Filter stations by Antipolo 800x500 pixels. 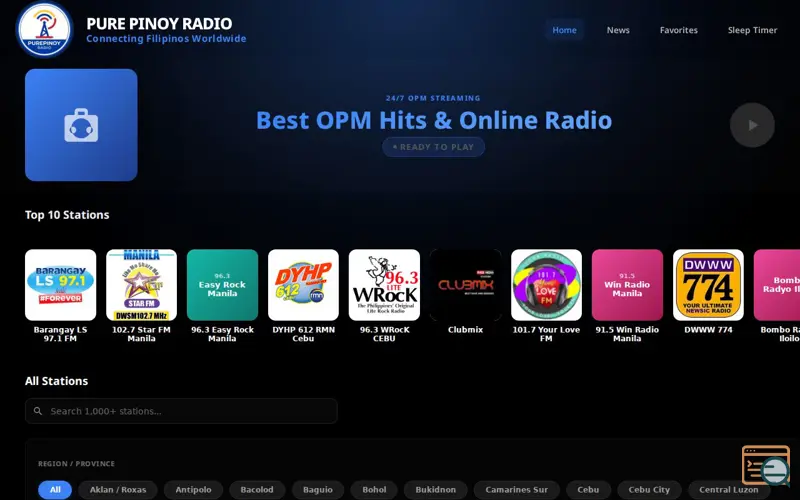click(193, 490)
